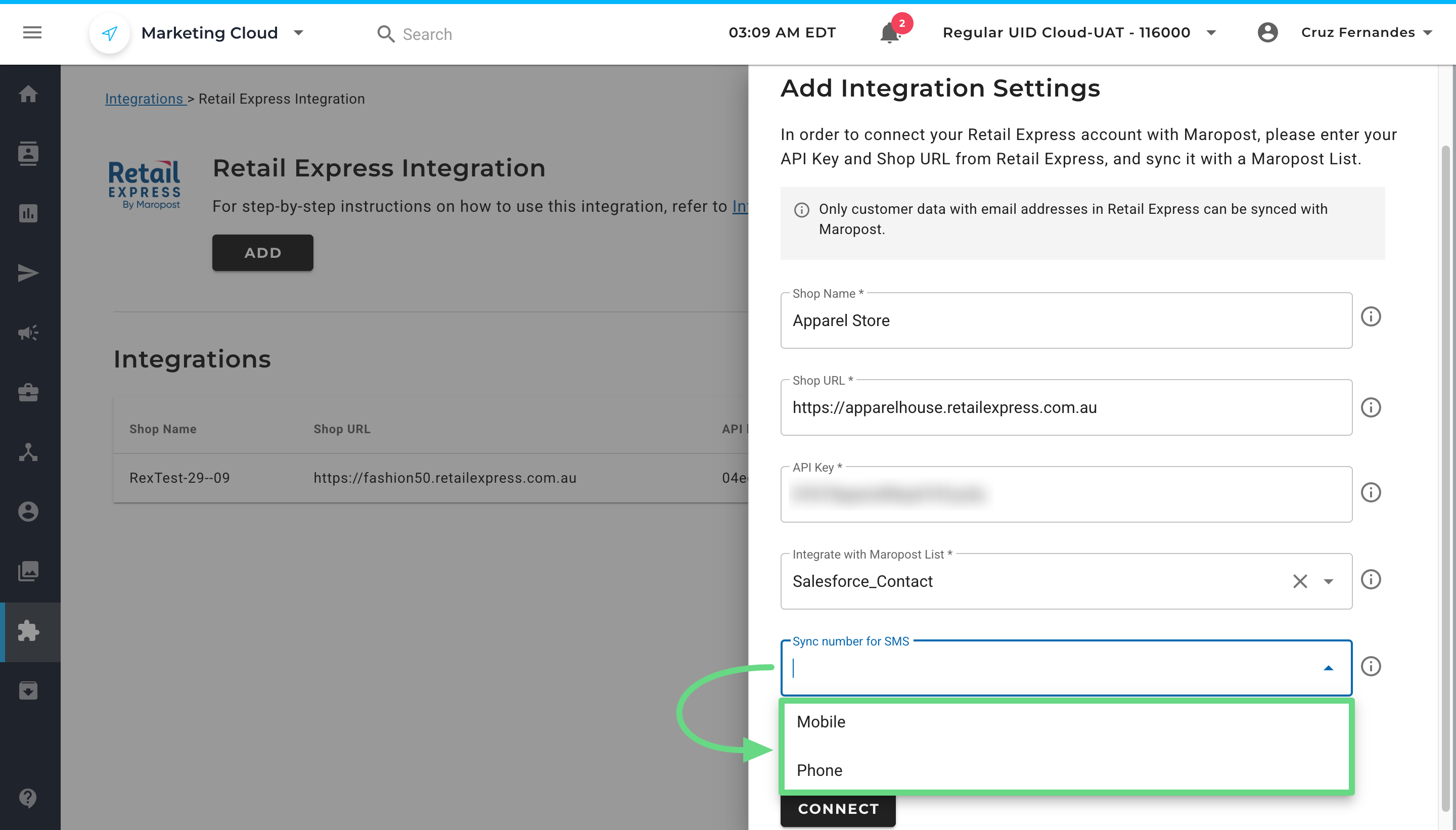Follow the Integrations breadcrumb link
This screenshot has width=1456, height=830.
click(x=144, y=99)
